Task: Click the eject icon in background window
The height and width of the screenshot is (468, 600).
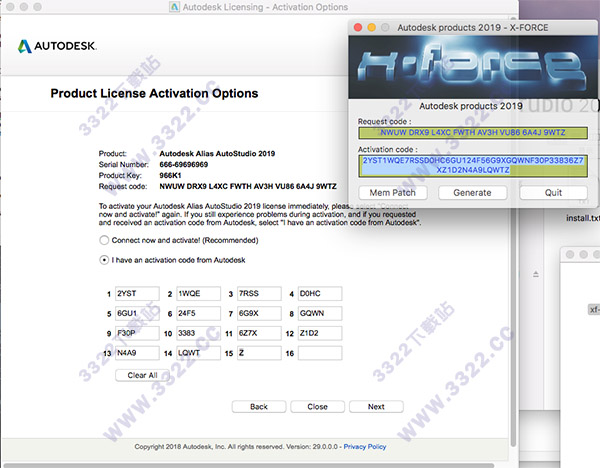Action: click(536, 274)
